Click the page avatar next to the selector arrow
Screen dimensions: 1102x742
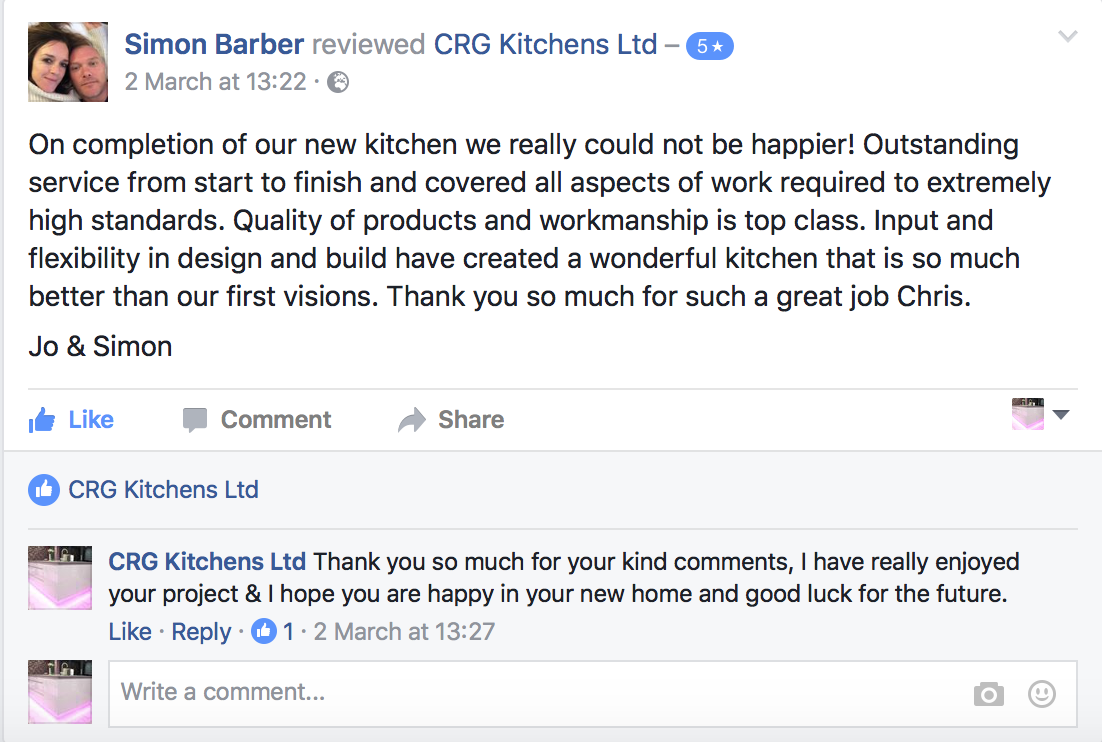[1028, 414]
